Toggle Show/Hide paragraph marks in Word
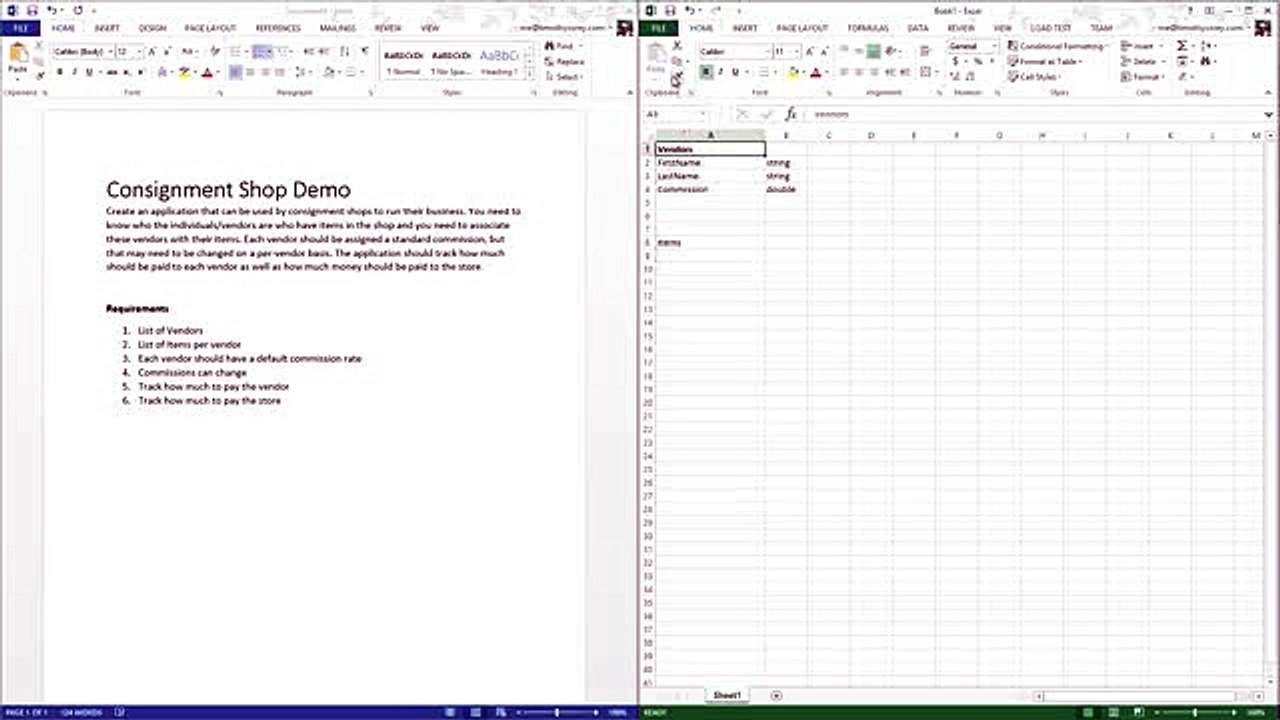The height and width of the screenshot is (720, 1280). pyautogui.click(x=364, y=51)
